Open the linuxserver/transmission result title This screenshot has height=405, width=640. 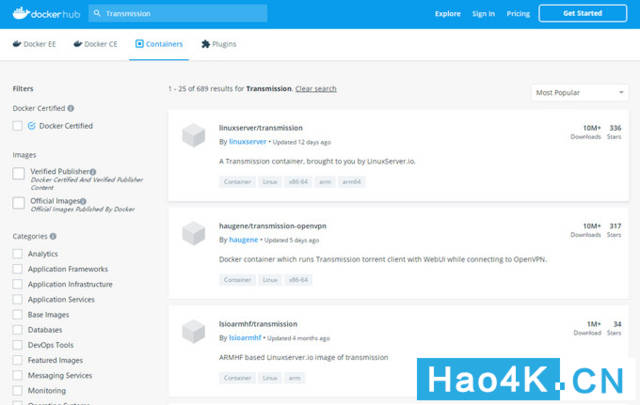click(x=261, y=128)
